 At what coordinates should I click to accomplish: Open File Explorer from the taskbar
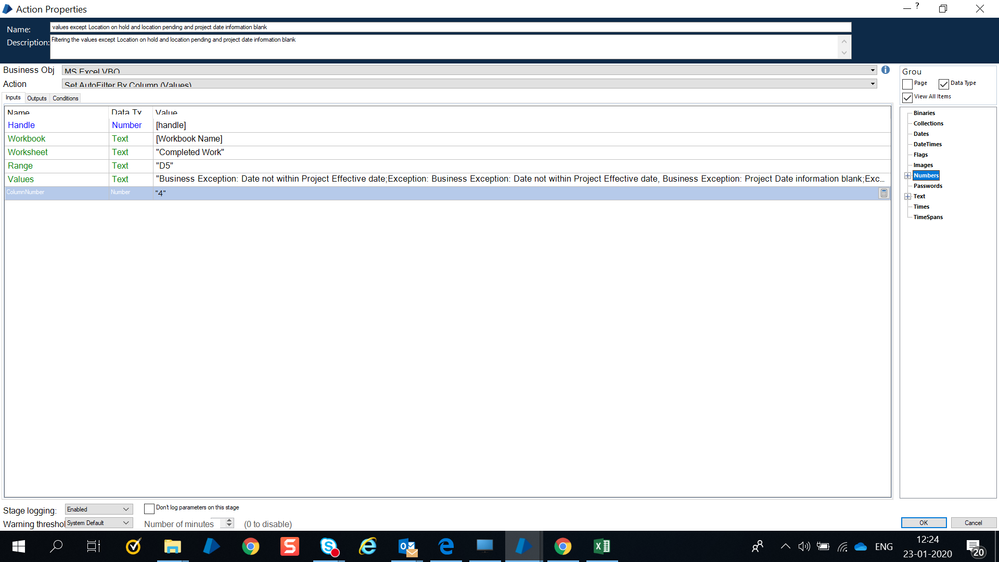[172, 547]
